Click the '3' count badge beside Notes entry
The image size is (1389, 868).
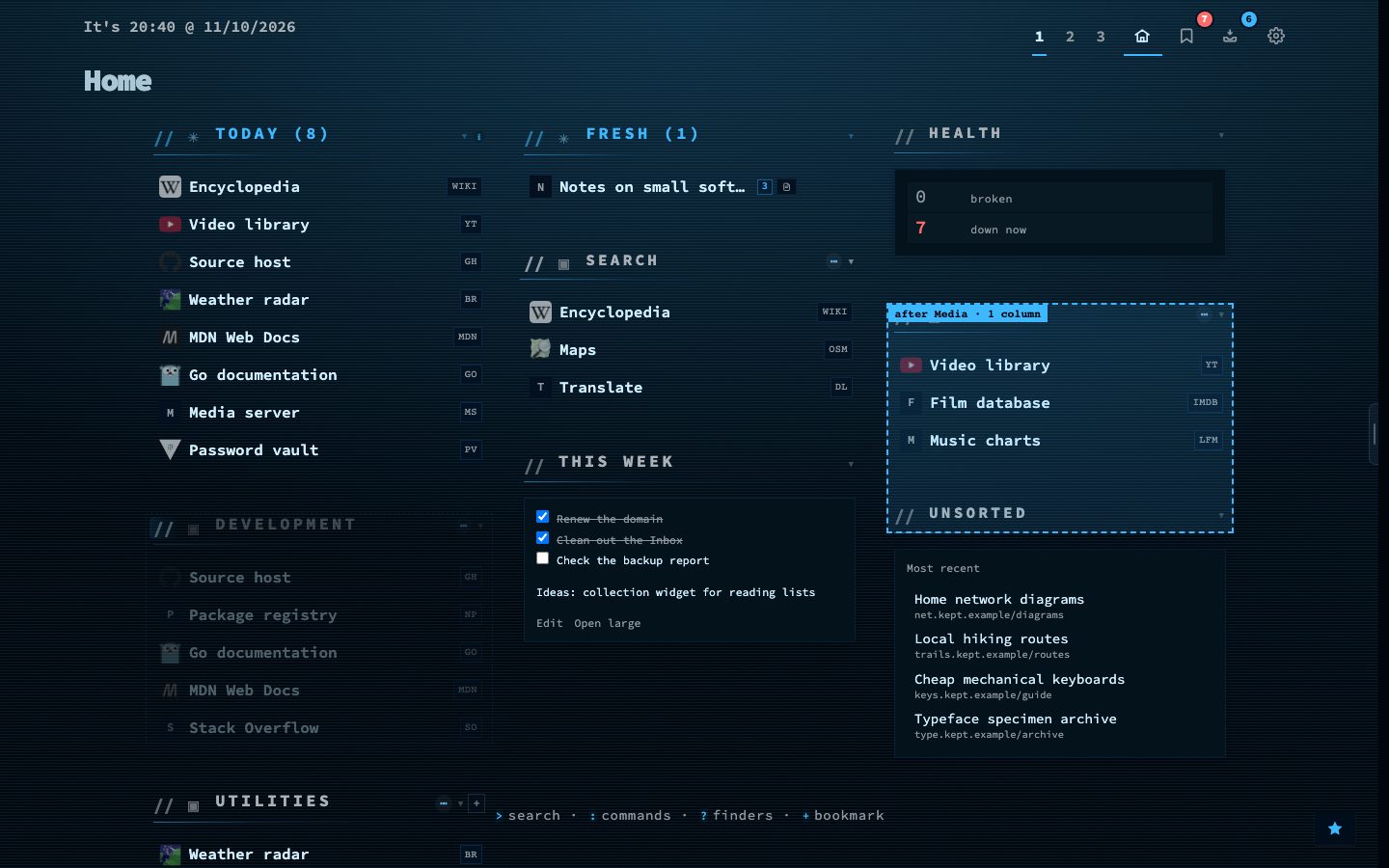pos(765,187)
